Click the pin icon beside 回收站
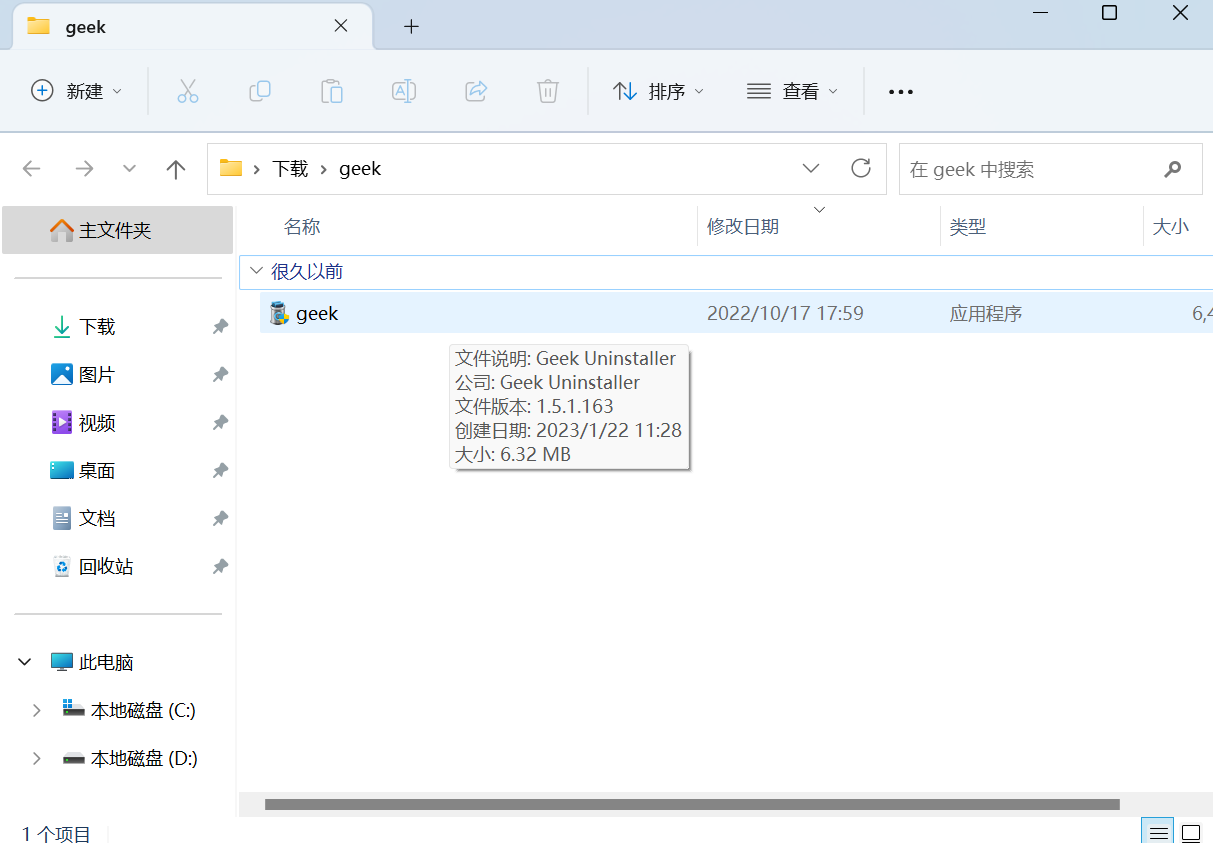 (220, 567)
